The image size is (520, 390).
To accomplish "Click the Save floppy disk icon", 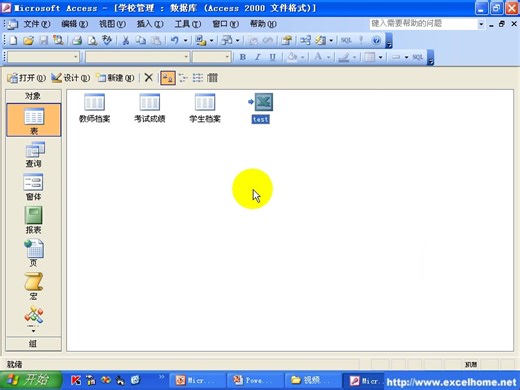I will coord(44,40).
